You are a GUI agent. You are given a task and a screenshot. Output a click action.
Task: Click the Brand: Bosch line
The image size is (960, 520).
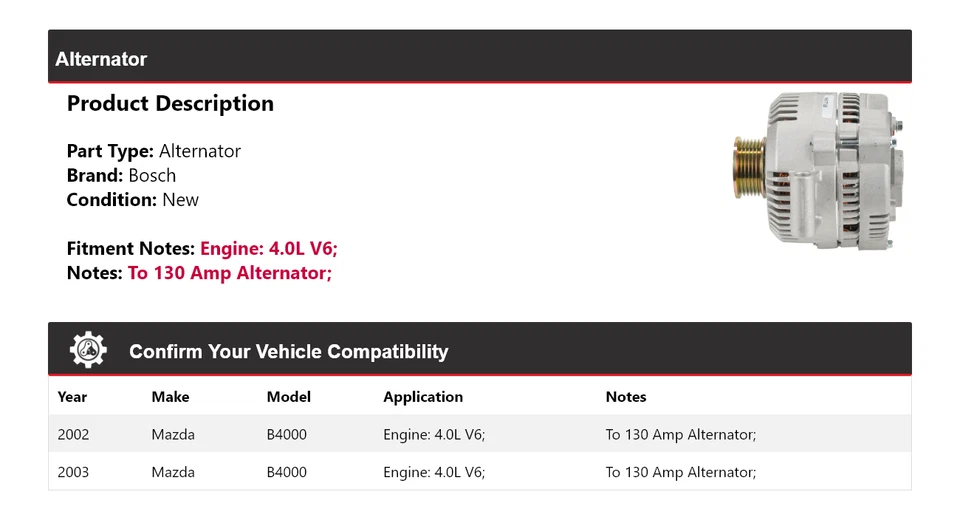click(121, 175)
